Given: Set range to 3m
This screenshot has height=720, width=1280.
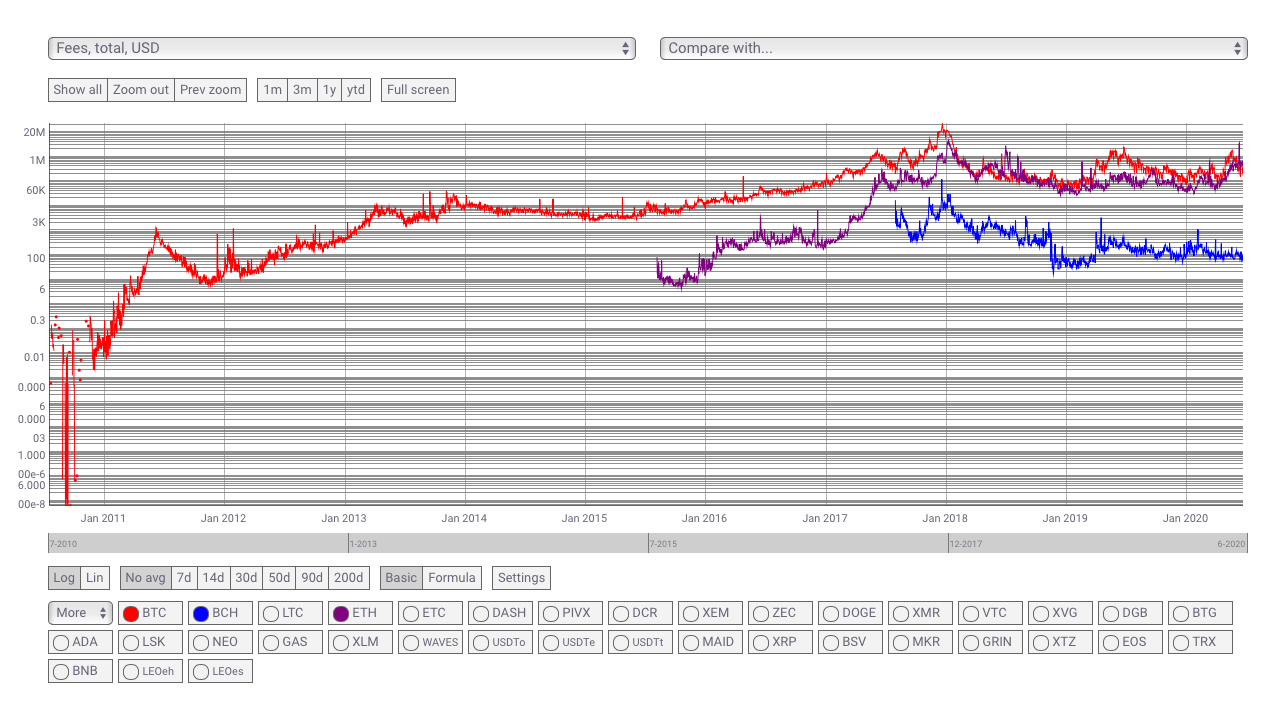Looking at the screenshot, I should (x=302, y=90).
